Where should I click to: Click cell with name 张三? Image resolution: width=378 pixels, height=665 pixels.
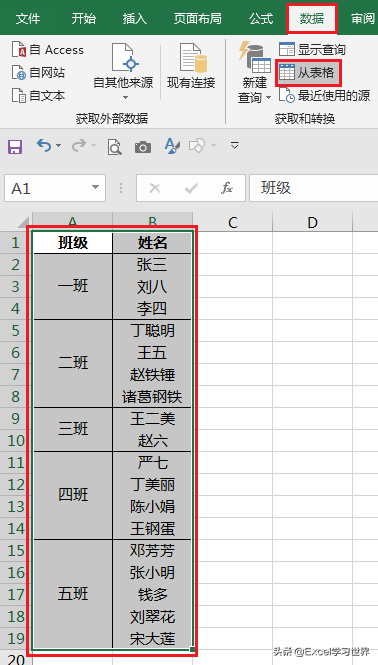[x=152, y=265]
